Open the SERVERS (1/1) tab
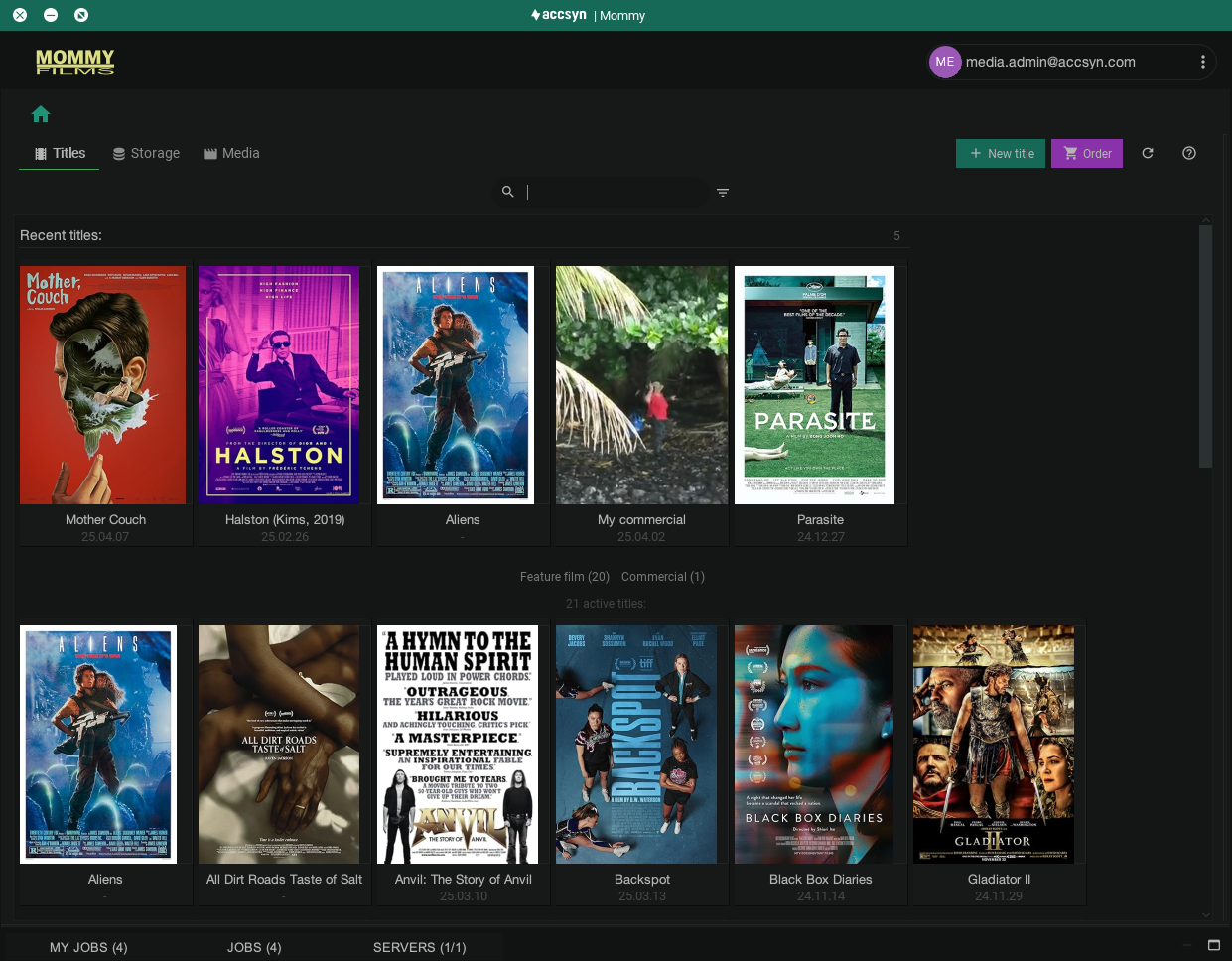Image resolution: width=1232 pixels, height=961 pixels. tap(419, 947)
